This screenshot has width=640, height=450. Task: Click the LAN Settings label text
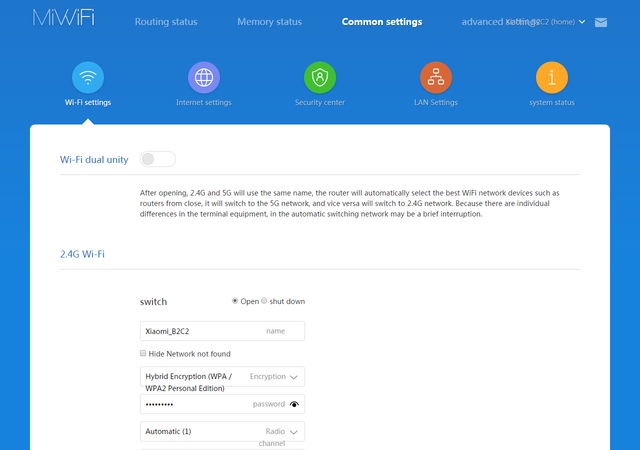point(436,102)
